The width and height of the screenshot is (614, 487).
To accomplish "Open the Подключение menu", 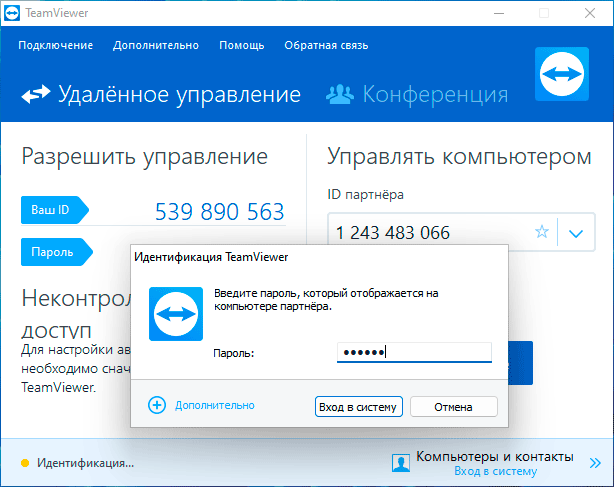I will pos(56,45).
